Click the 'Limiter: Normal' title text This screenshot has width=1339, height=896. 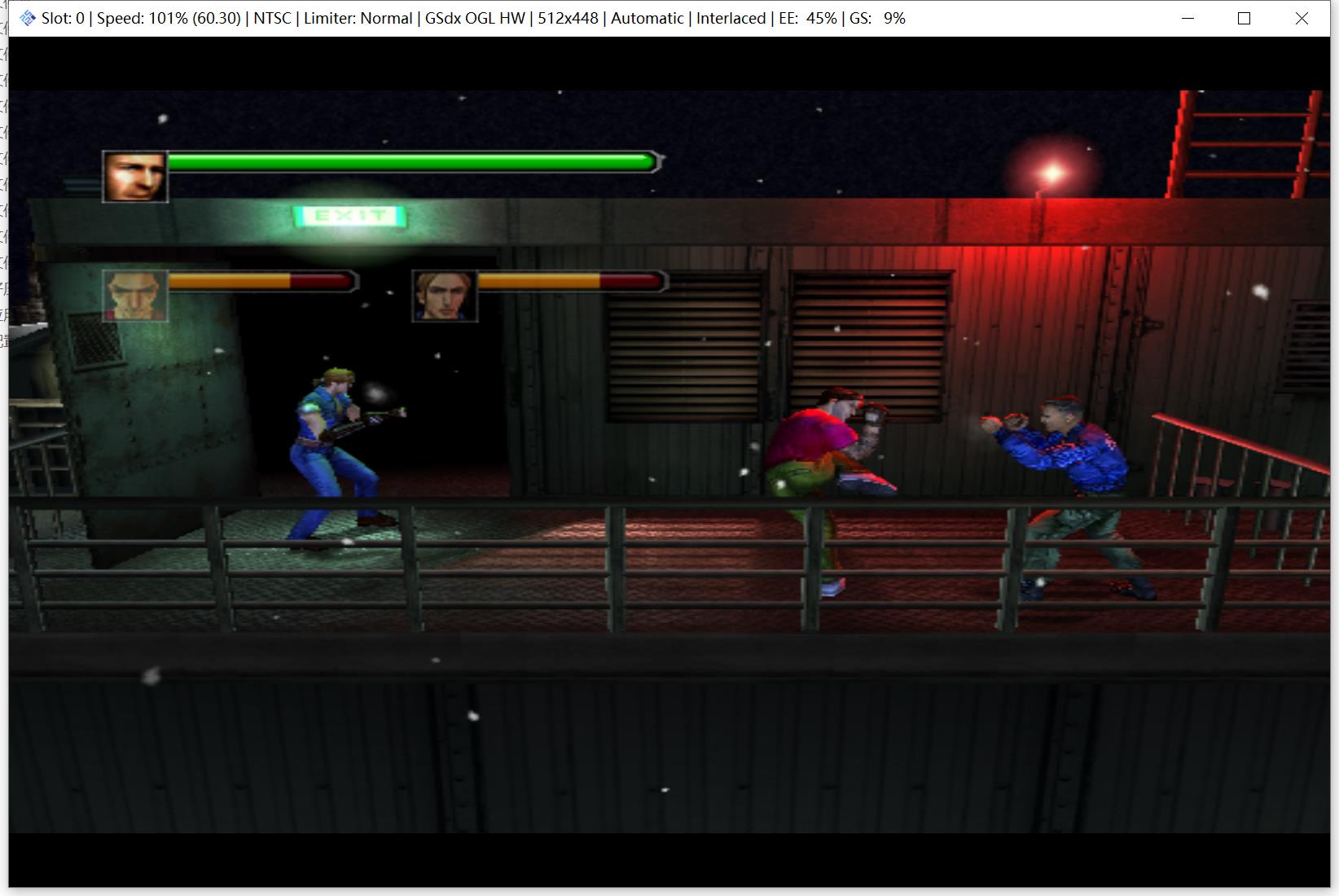coord(358,18)
